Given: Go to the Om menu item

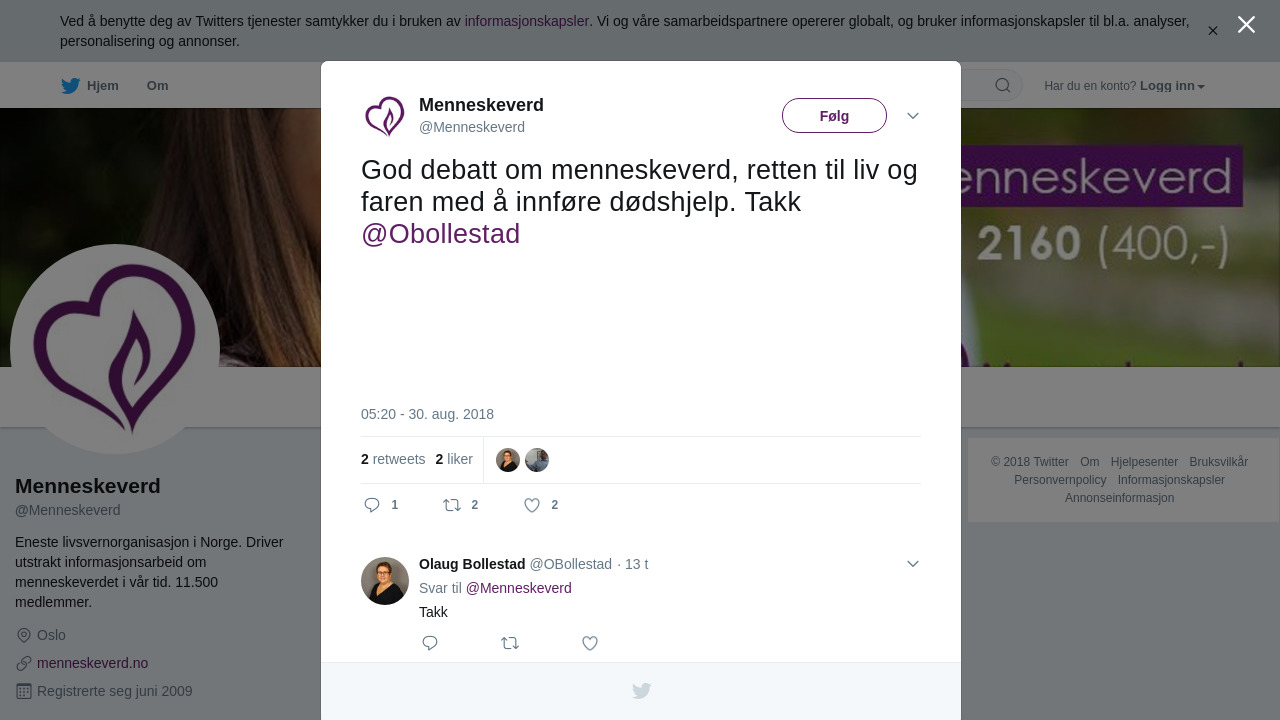Looking at the screenshot, I should pos(157,86).
